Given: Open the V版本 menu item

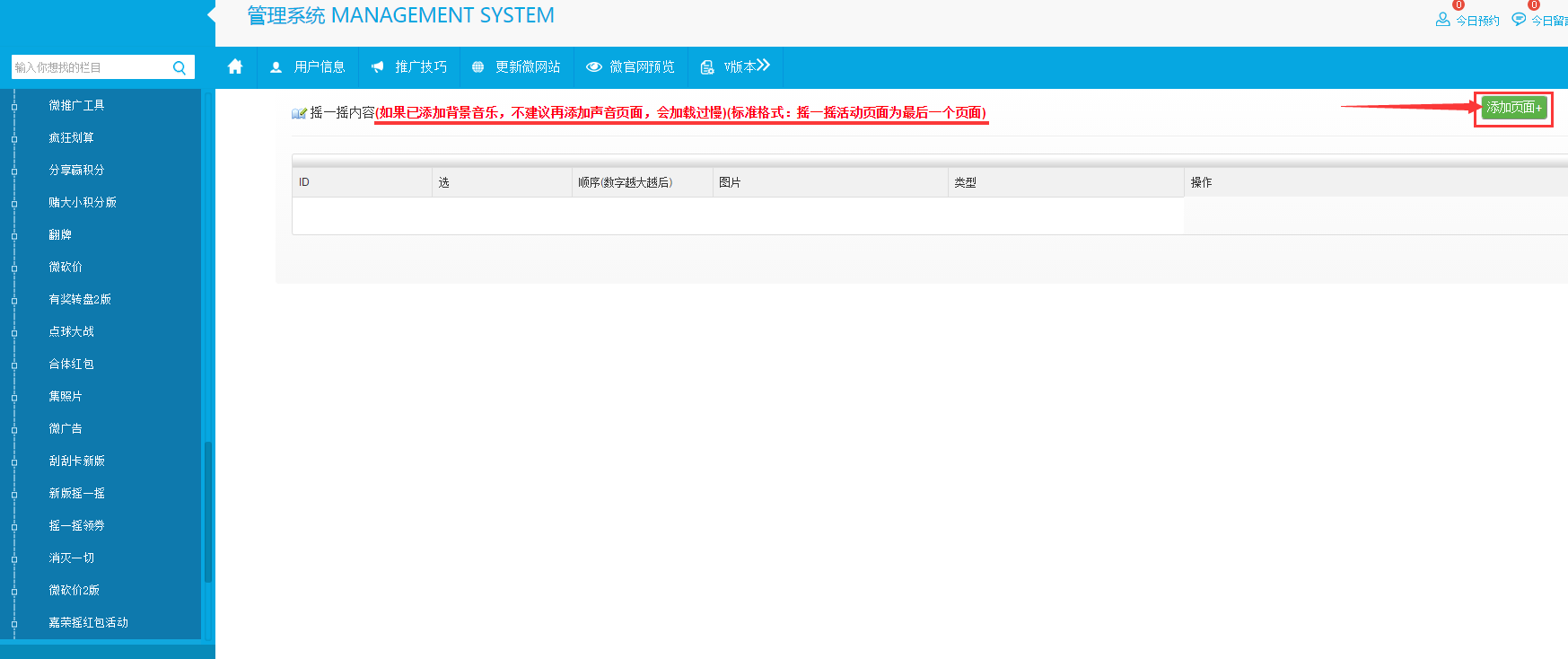Looking at the screenshot, I should [739, 67].
